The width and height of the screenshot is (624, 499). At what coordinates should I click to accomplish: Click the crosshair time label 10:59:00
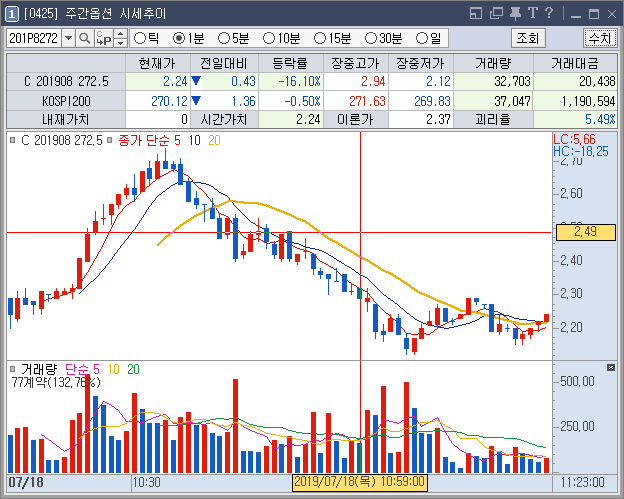click(x=360, y=482)
